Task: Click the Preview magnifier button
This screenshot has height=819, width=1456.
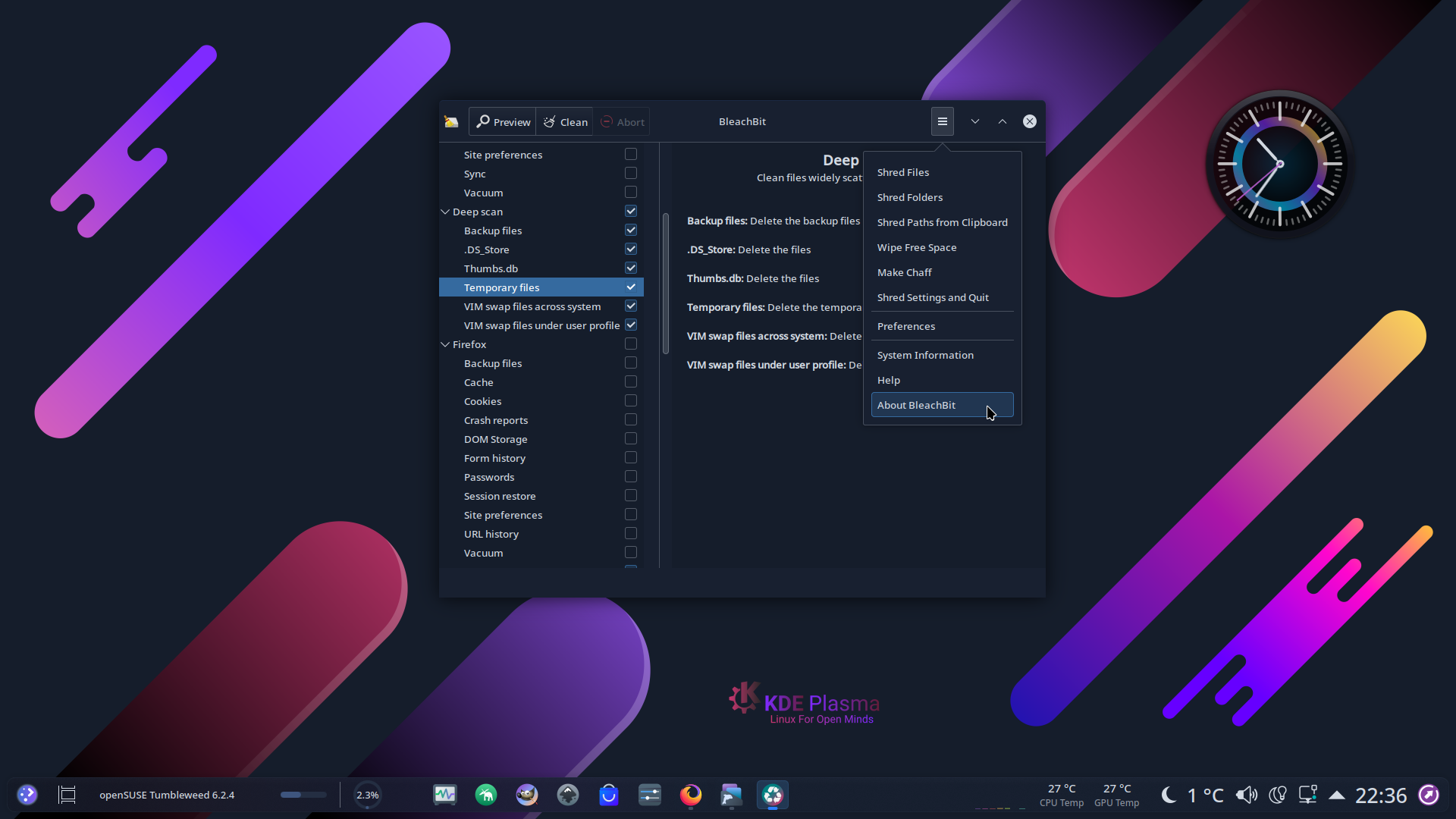Action: (x=503, y=121)
